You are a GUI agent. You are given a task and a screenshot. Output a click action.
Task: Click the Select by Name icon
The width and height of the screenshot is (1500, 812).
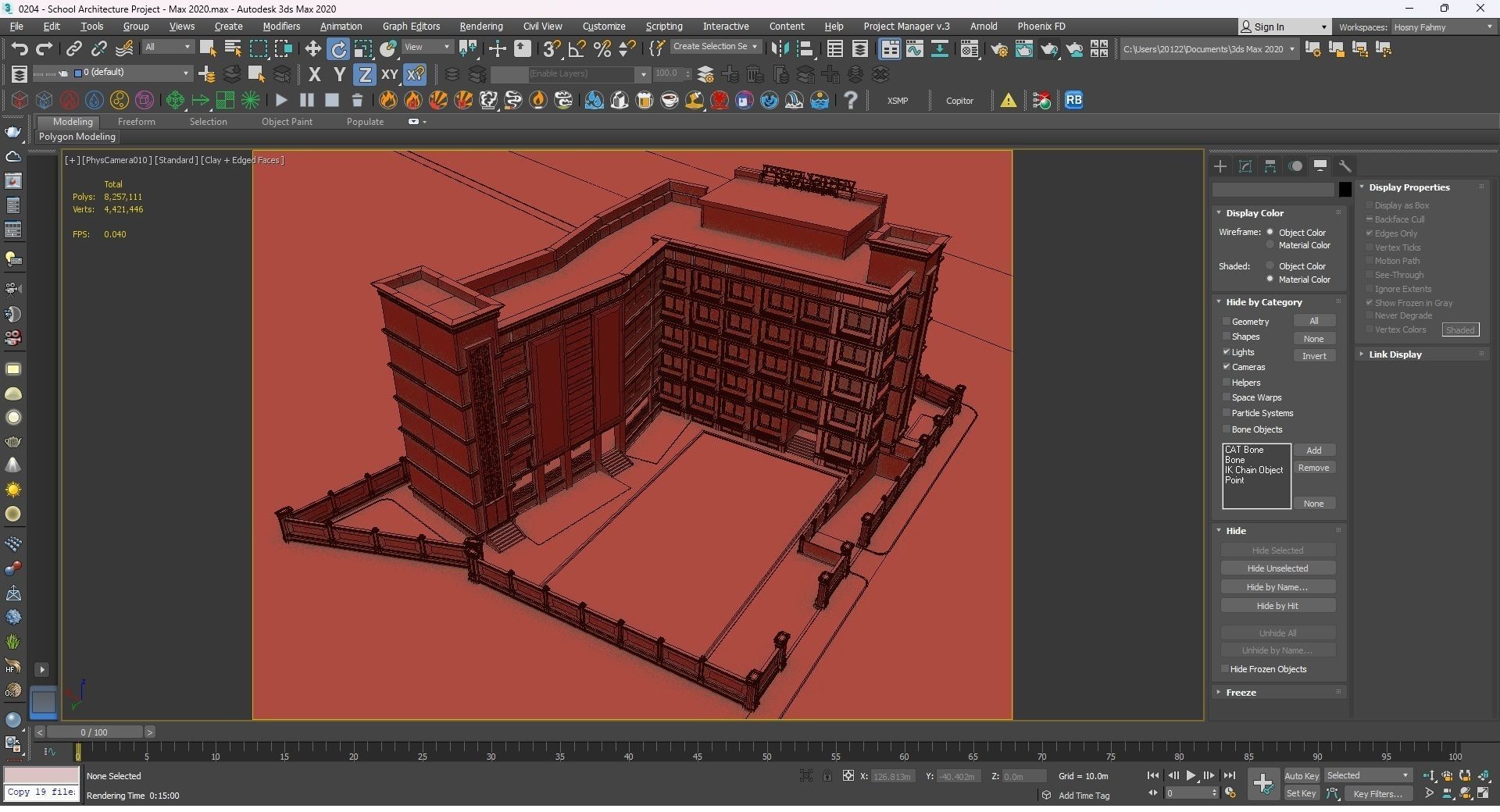pos(233,49)
